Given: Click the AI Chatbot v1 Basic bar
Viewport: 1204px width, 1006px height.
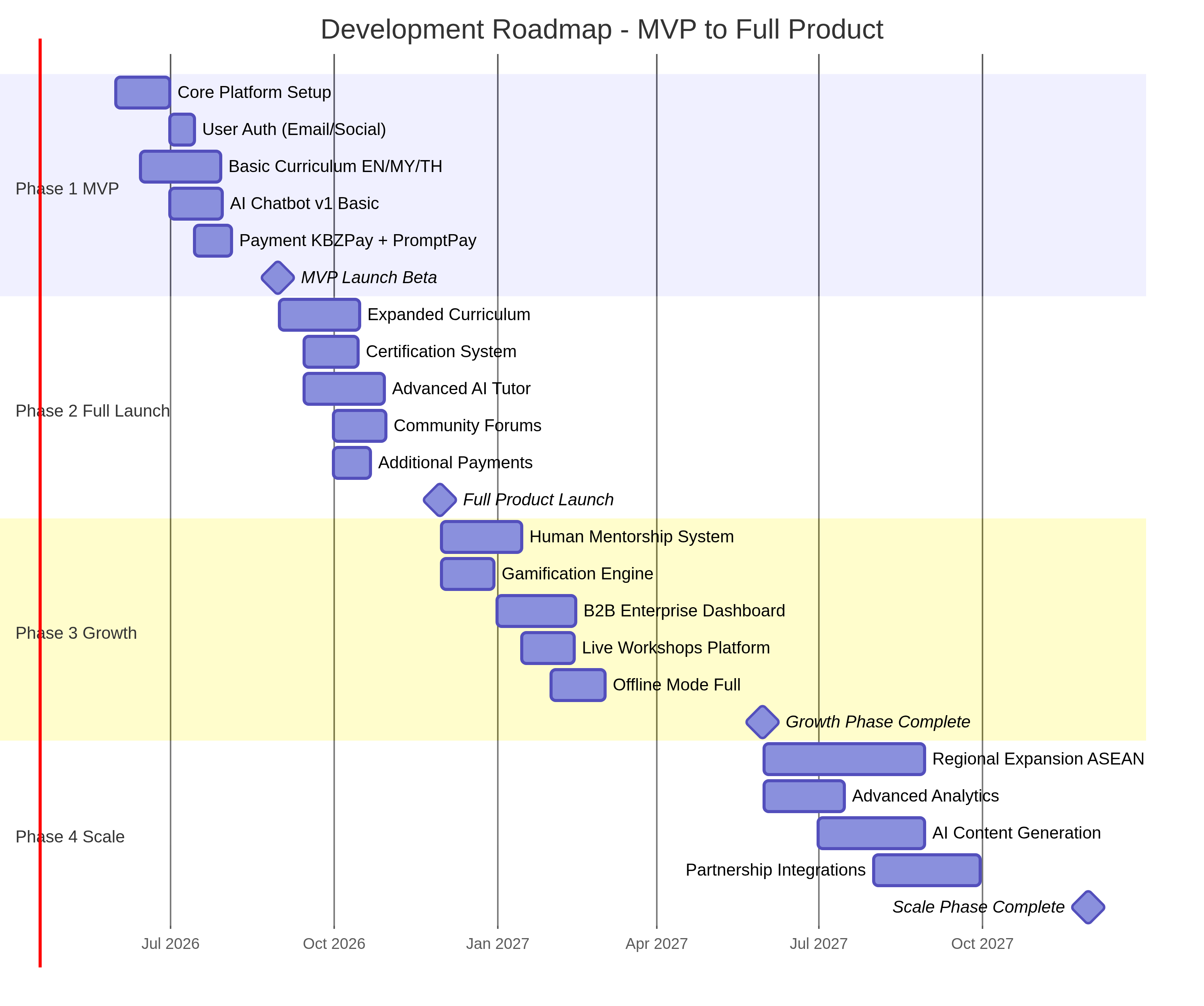Looking at the screenshot, I should point(196,203).
